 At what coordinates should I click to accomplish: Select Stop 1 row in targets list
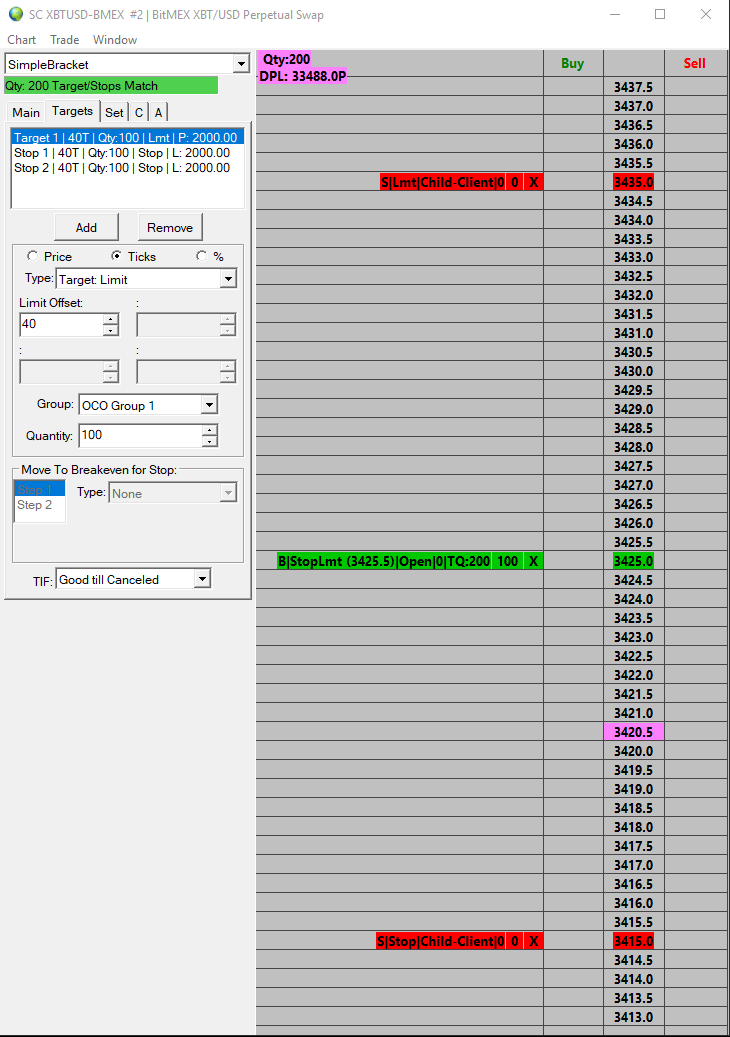[x=128, y=153]
